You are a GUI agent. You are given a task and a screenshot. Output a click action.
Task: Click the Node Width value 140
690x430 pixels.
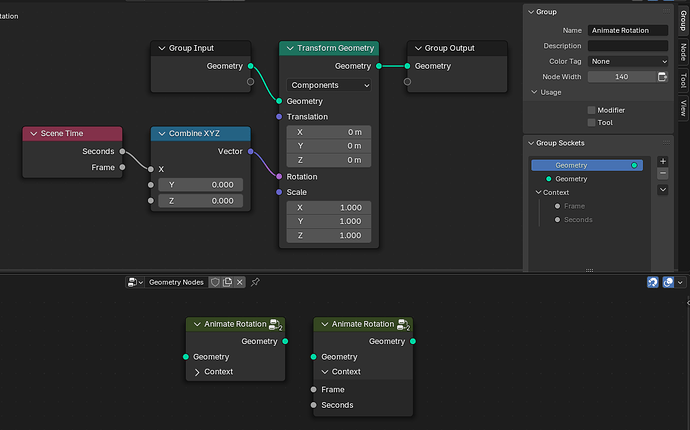(x=622, y=77)
